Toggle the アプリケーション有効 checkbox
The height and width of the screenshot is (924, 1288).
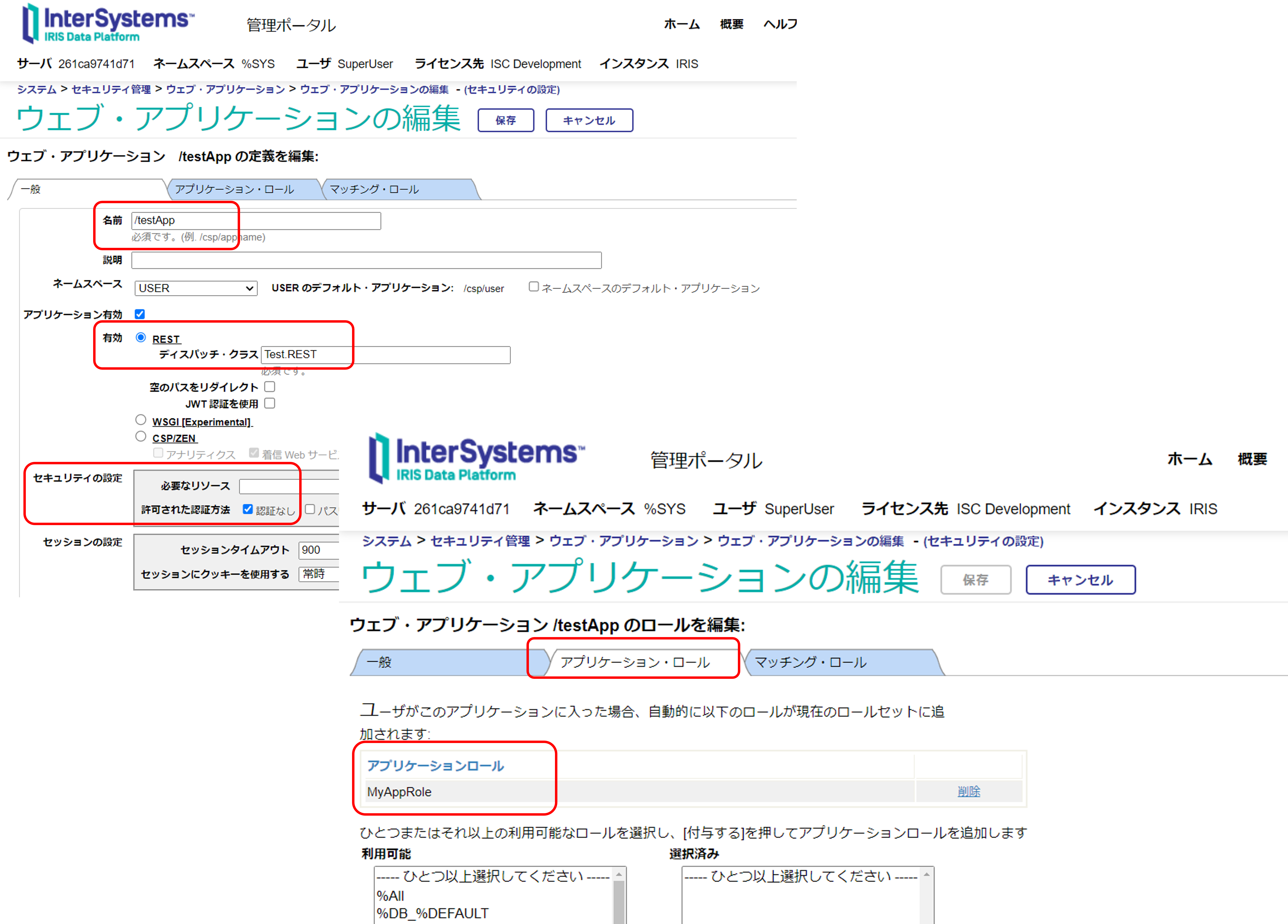click(140, 314)
